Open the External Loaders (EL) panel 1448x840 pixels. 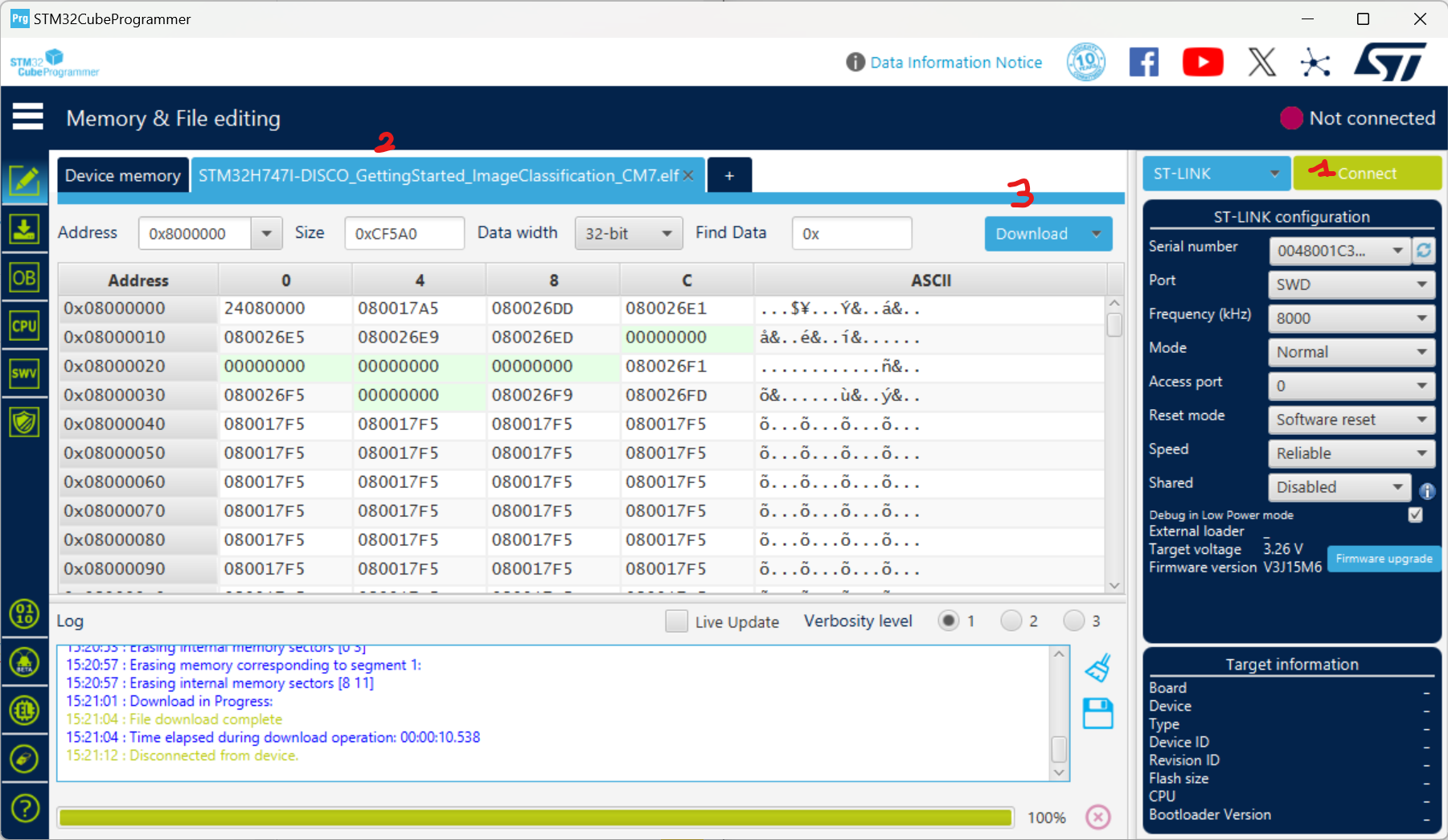pos(25,711)
